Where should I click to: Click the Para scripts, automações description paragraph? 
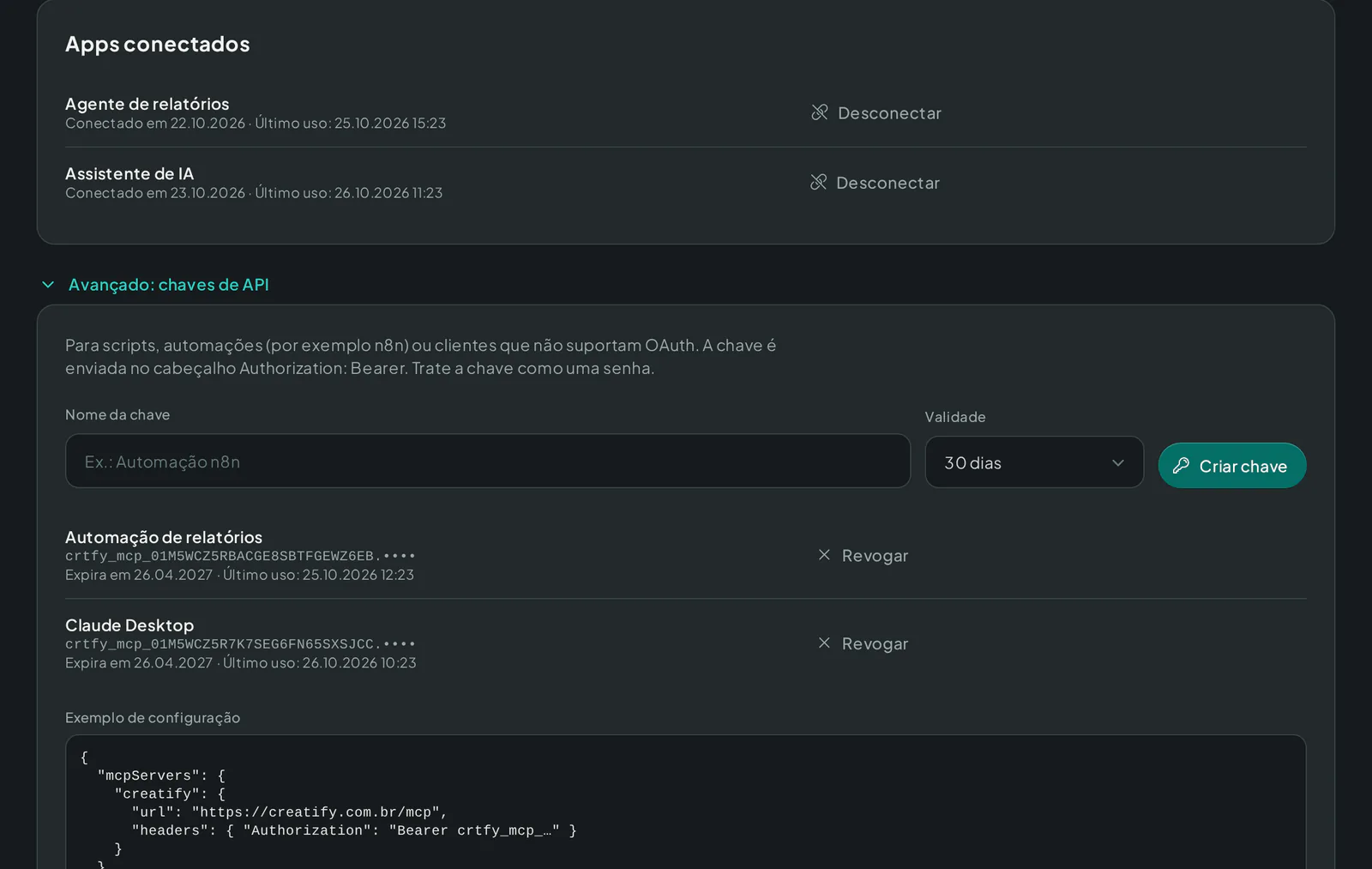pyautogui.click(x=421, y=357)
